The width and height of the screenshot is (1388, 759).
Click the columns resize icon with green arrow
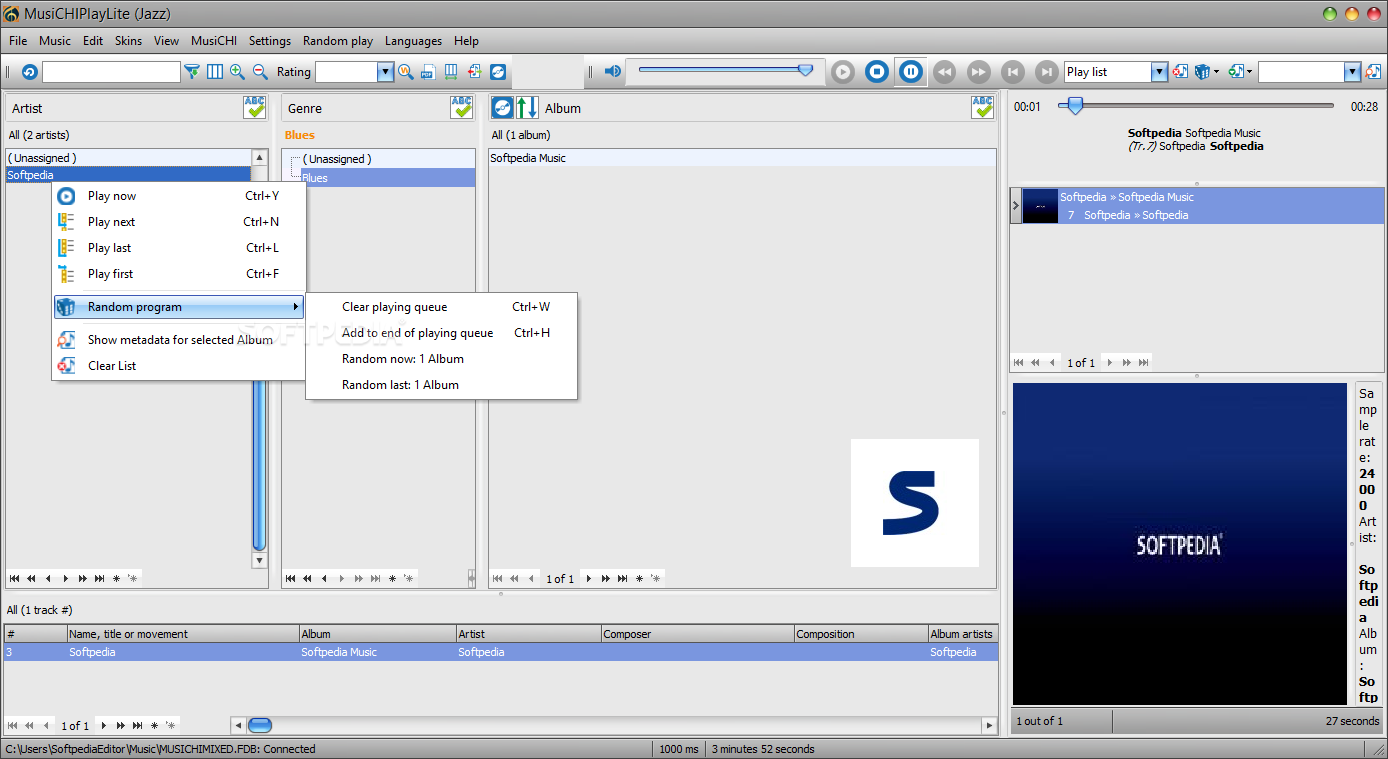451,72
